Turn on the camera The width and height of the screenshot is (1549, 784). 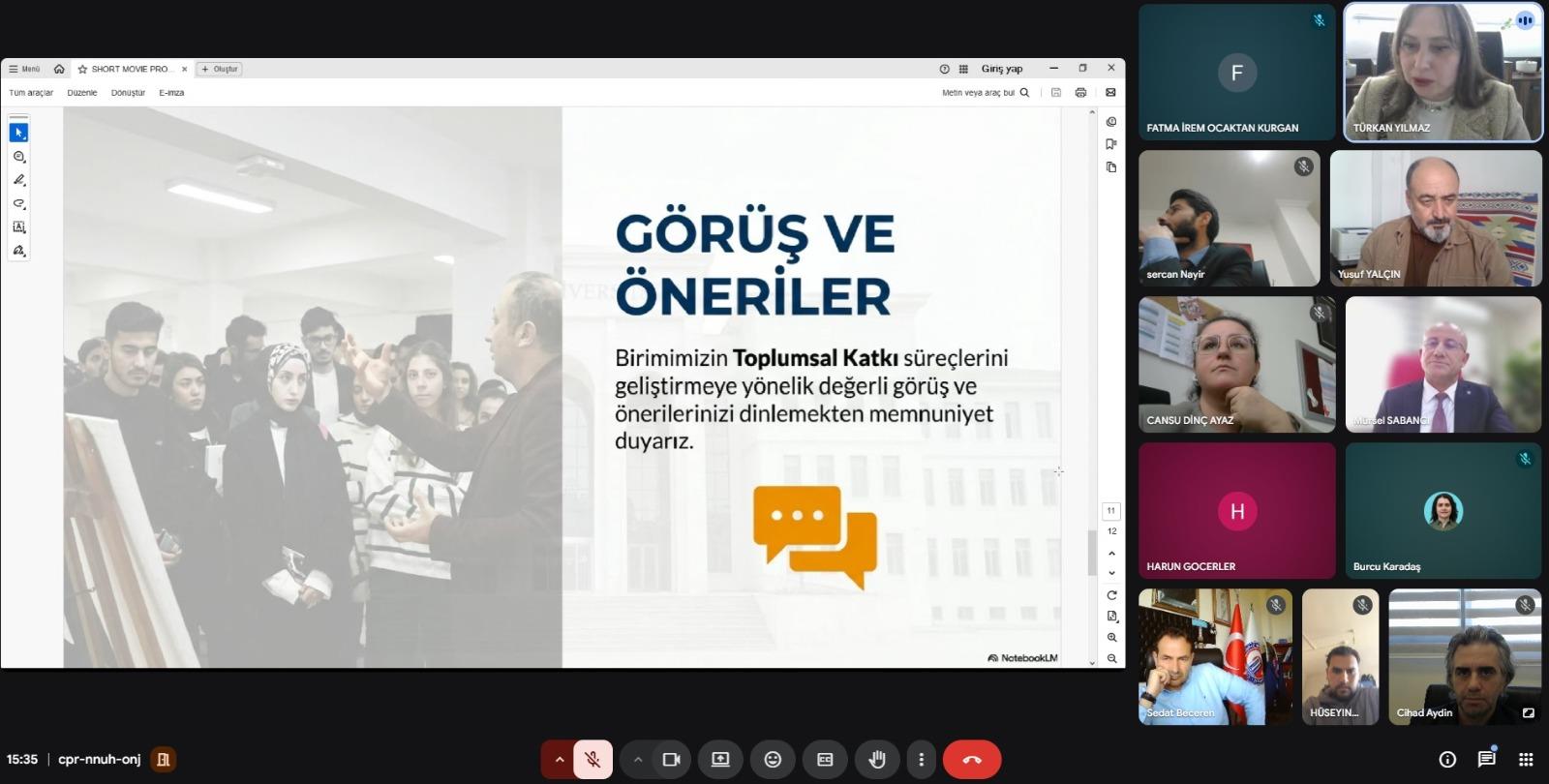click(671, 760)
